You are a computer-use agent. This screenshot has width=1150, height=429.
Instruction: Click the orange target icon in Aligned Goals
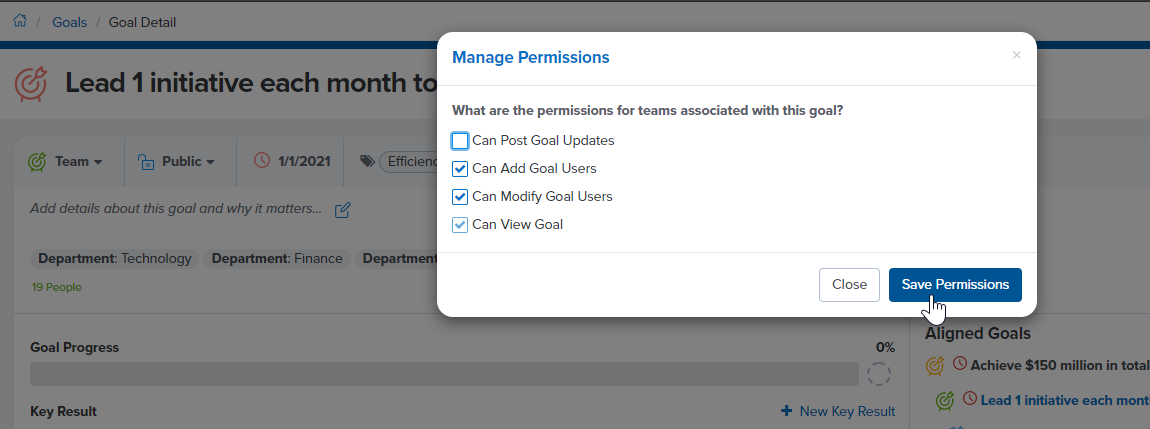pyautogui.click(x=934, y=365)
